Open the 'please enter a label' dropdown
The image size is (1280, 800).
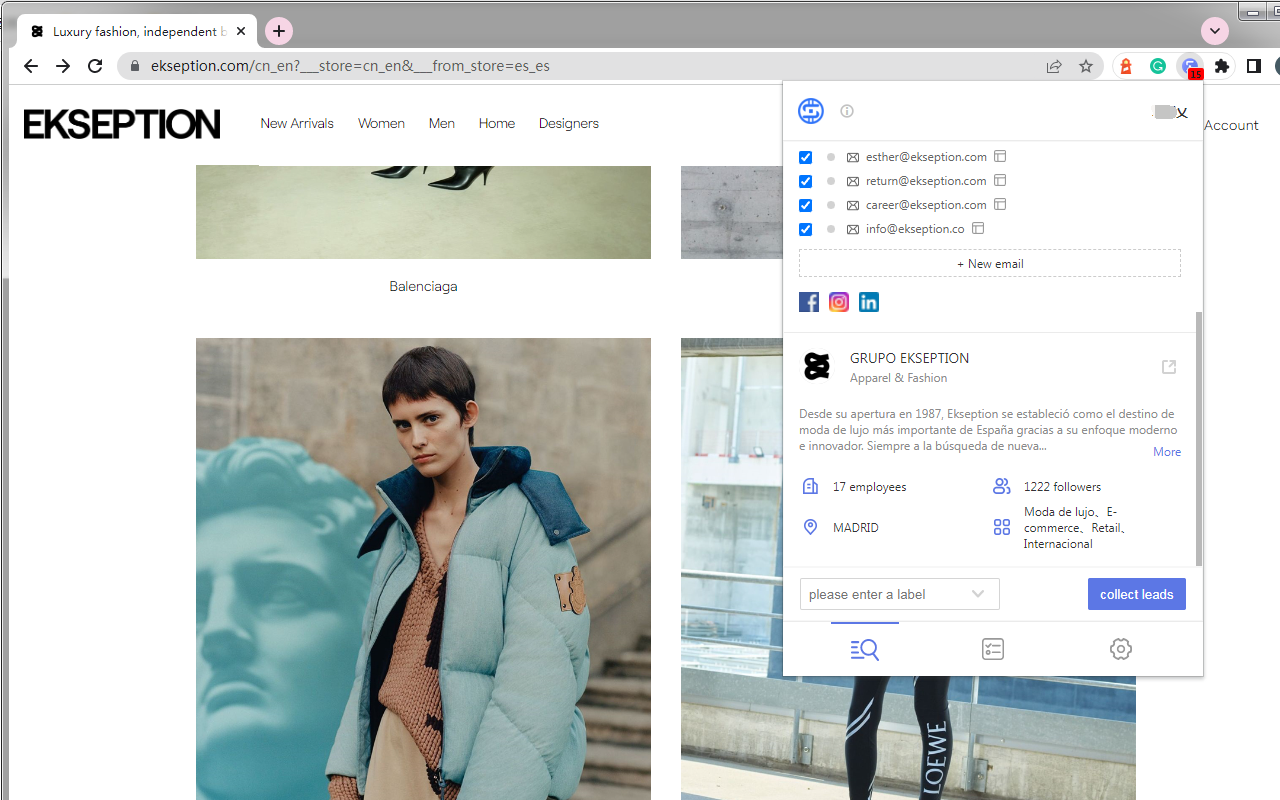pos(899,594)
